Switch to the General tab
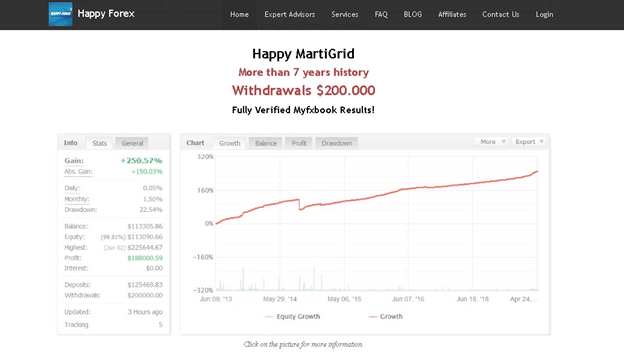 [x=132, y=143]
